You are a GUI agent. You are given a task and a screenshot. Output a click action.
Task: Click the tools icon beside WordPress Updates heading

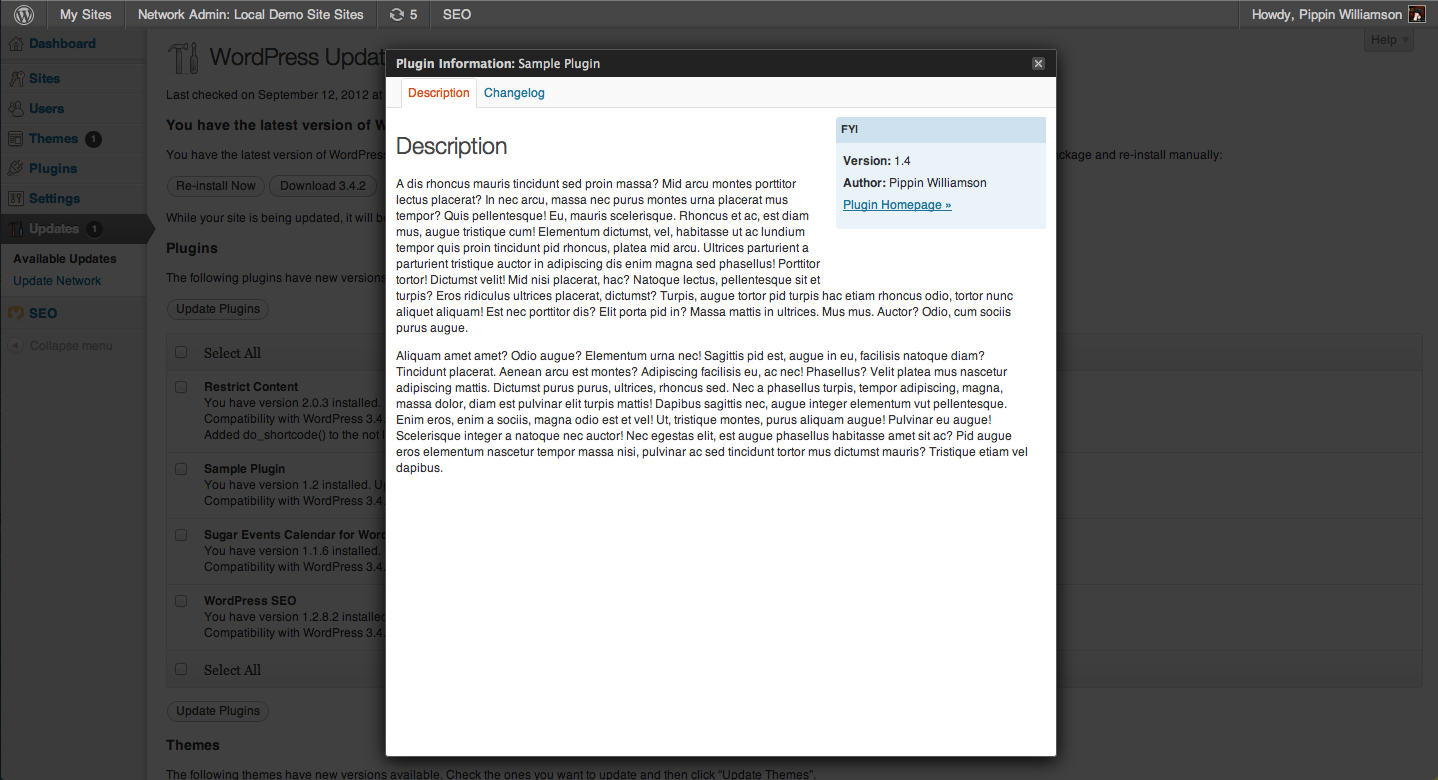(x=184, y=58)
